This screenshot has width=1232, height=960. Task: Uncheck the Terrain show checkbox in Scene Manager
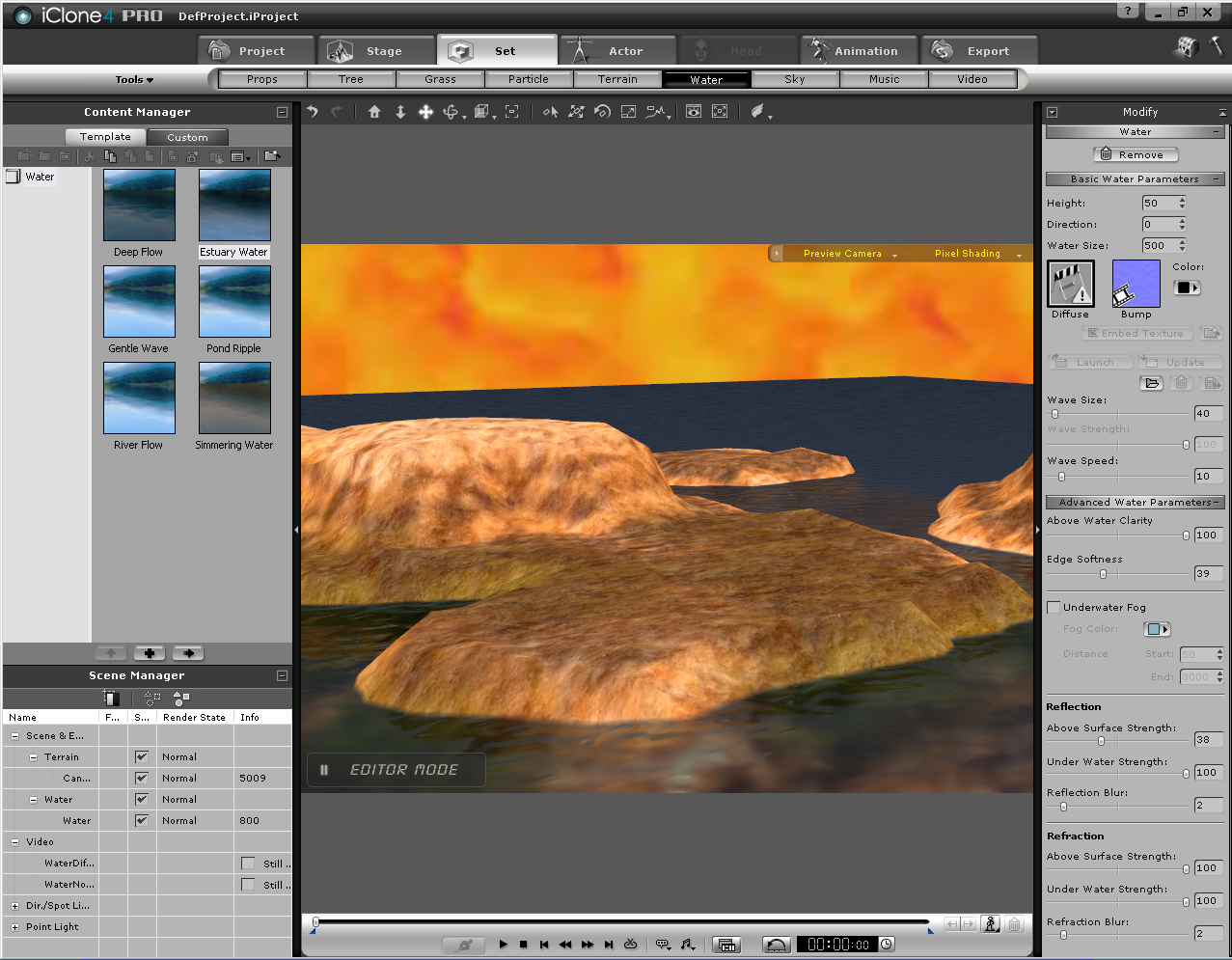click(142, 757)
